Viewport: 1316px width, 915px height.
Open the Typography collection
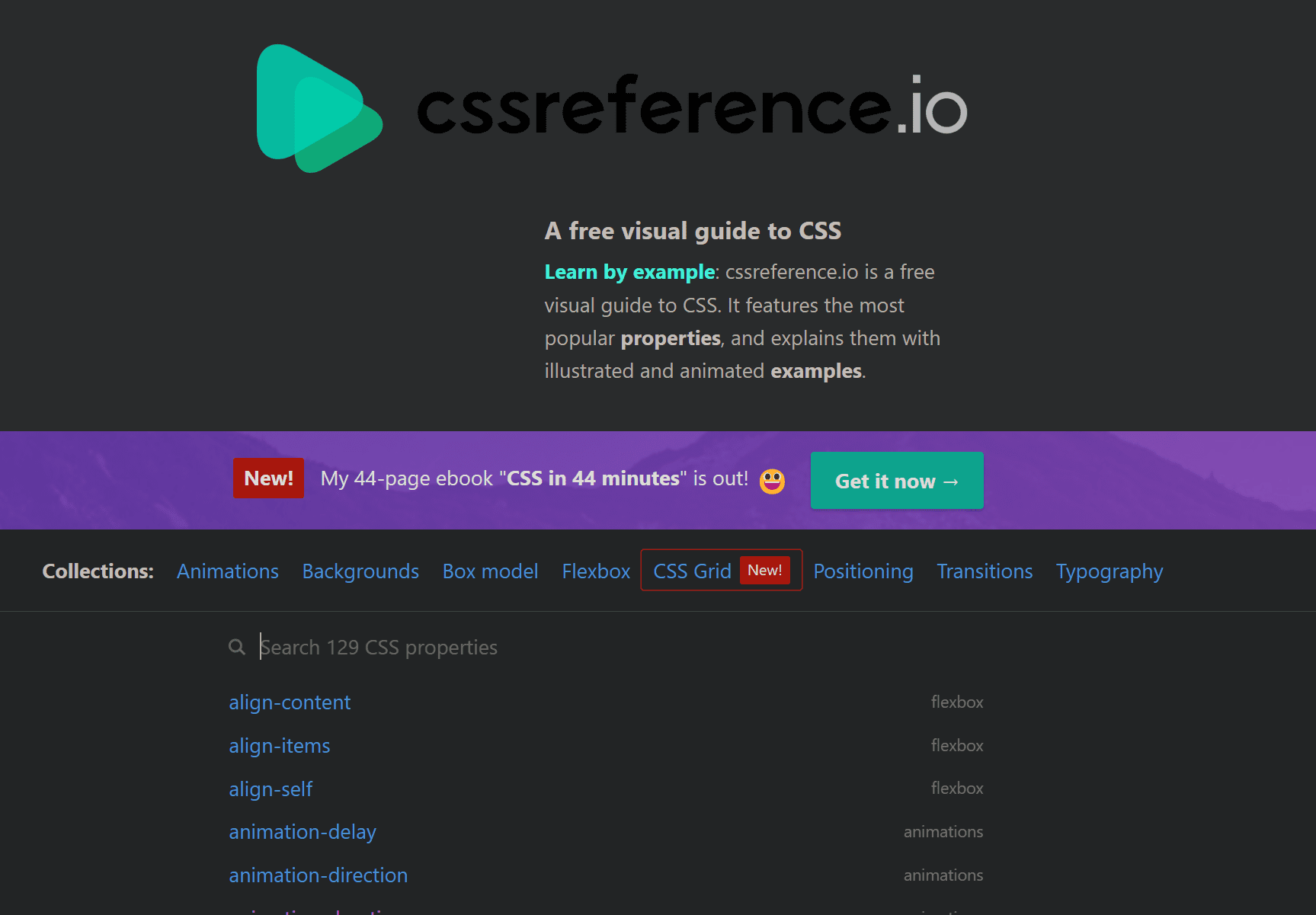(1109, 571)
